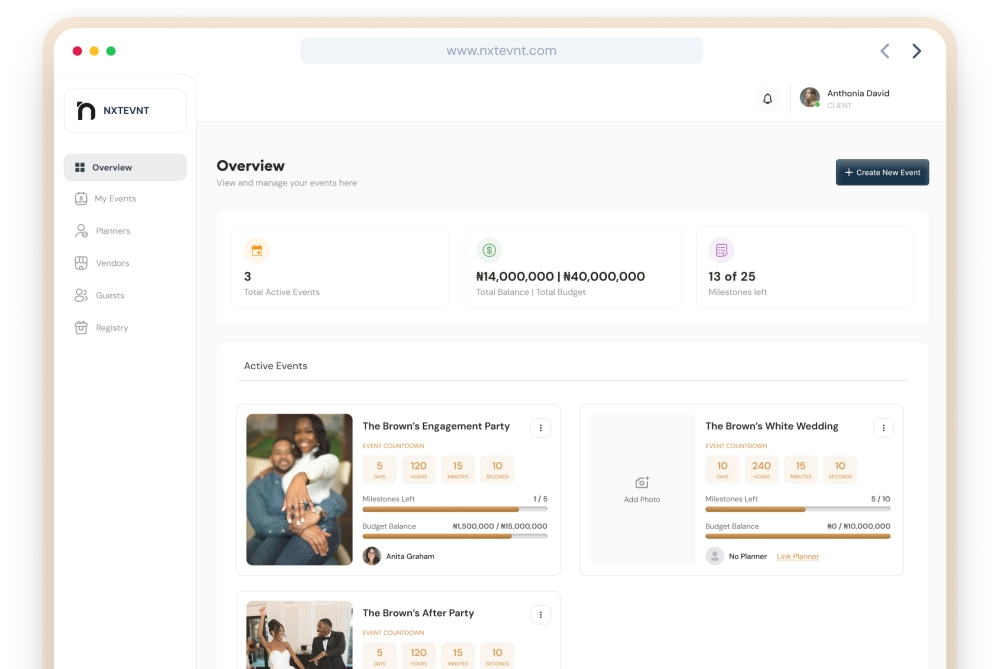1000x669 pixels.
Task: Click the browser forward arrow
Action: click(916, 51)
